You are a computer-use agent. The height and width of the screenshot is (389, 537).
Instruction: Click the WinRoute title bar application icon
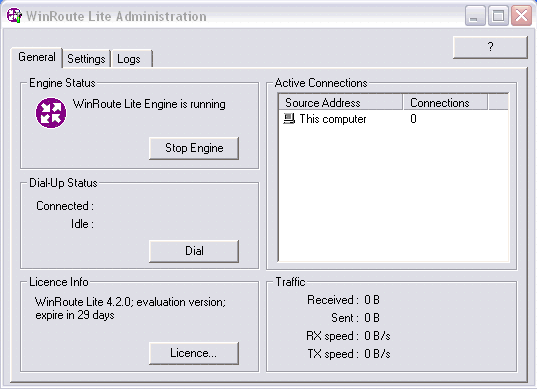tap(14, 16)
